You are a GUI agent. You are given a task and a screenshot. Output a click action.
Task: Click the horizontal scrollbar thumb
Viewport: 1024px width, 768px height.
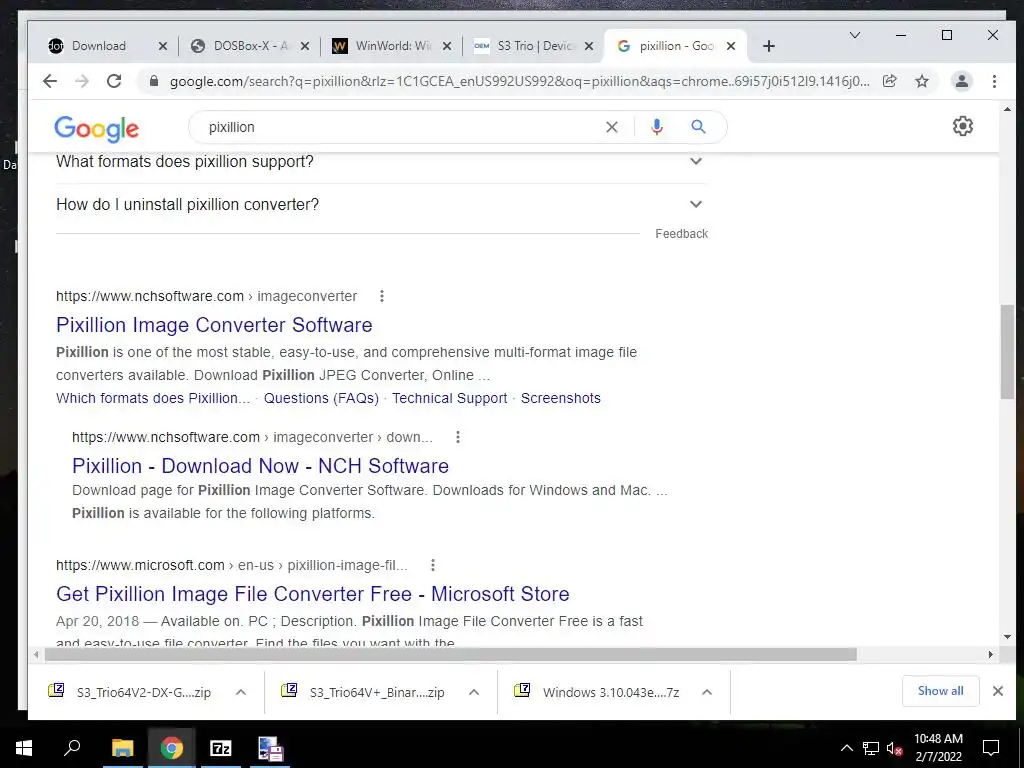click(x=451, y=654)
